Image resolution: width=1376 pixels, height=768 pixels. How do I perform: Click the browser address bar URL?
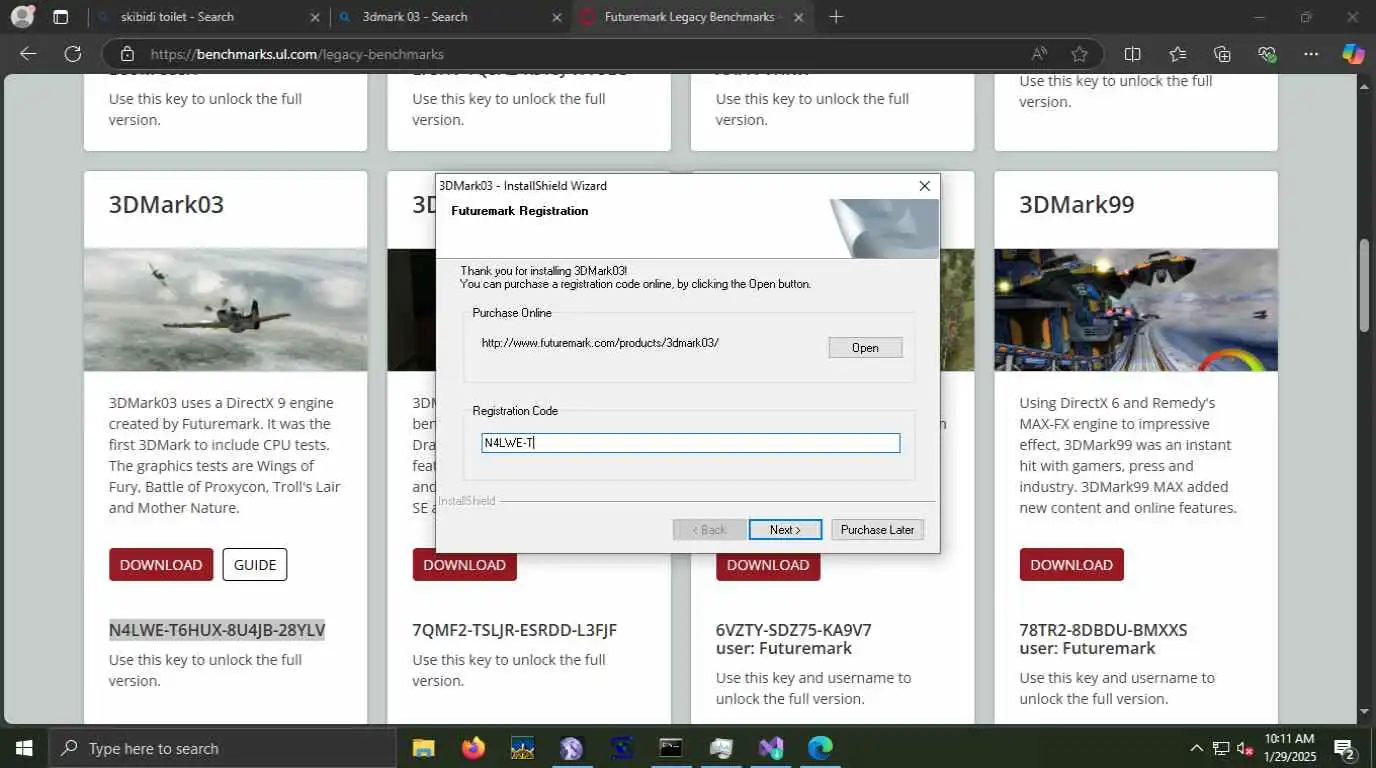click(x=297, y=54)
